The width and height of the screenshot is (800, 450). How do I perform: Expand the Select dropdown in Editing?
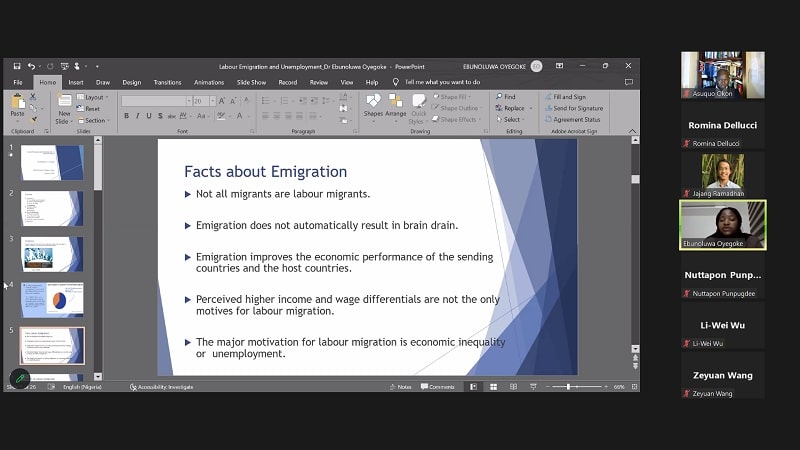(x=511, y=119)
